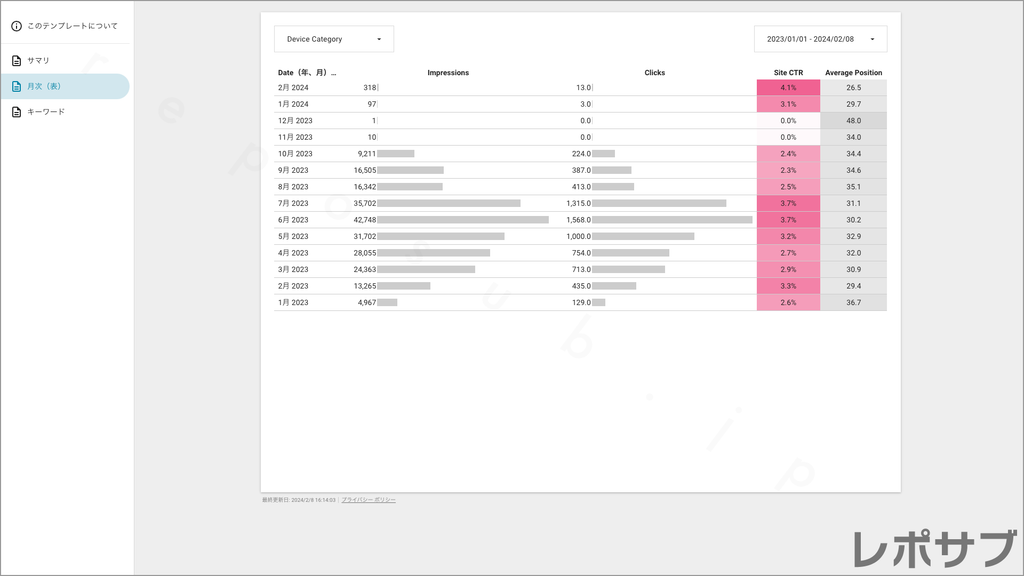Open このテンプレートについて page
The height and width of the screenshot is (576, 1024).
tap(72, 26)
